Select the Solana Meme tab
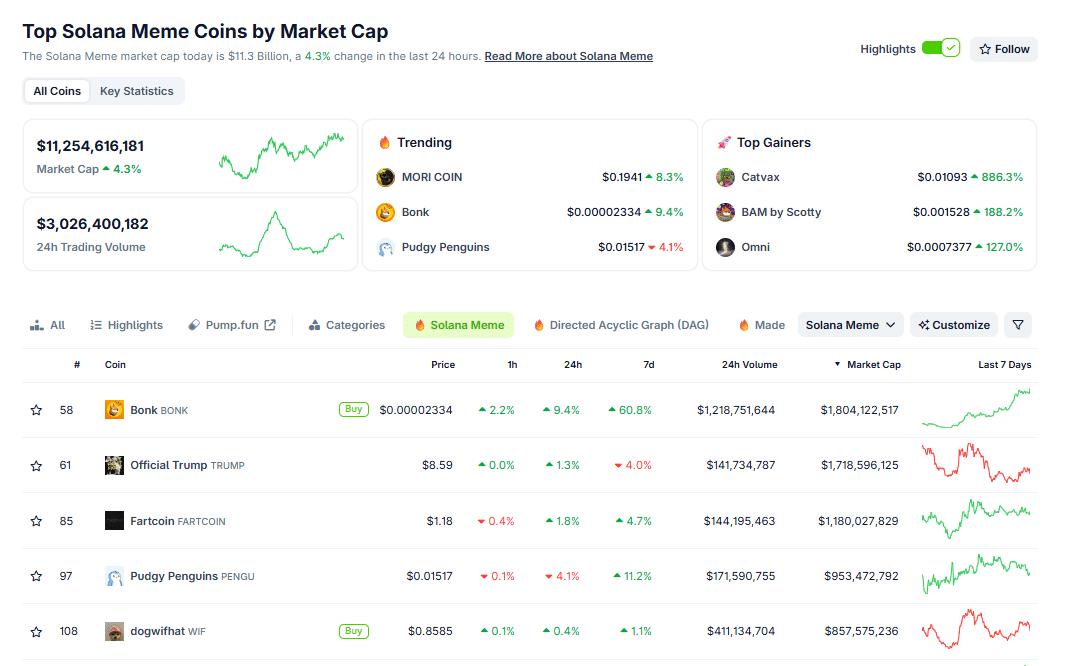The height and width of the screenshot is (666, 1066). pos(459,326)
